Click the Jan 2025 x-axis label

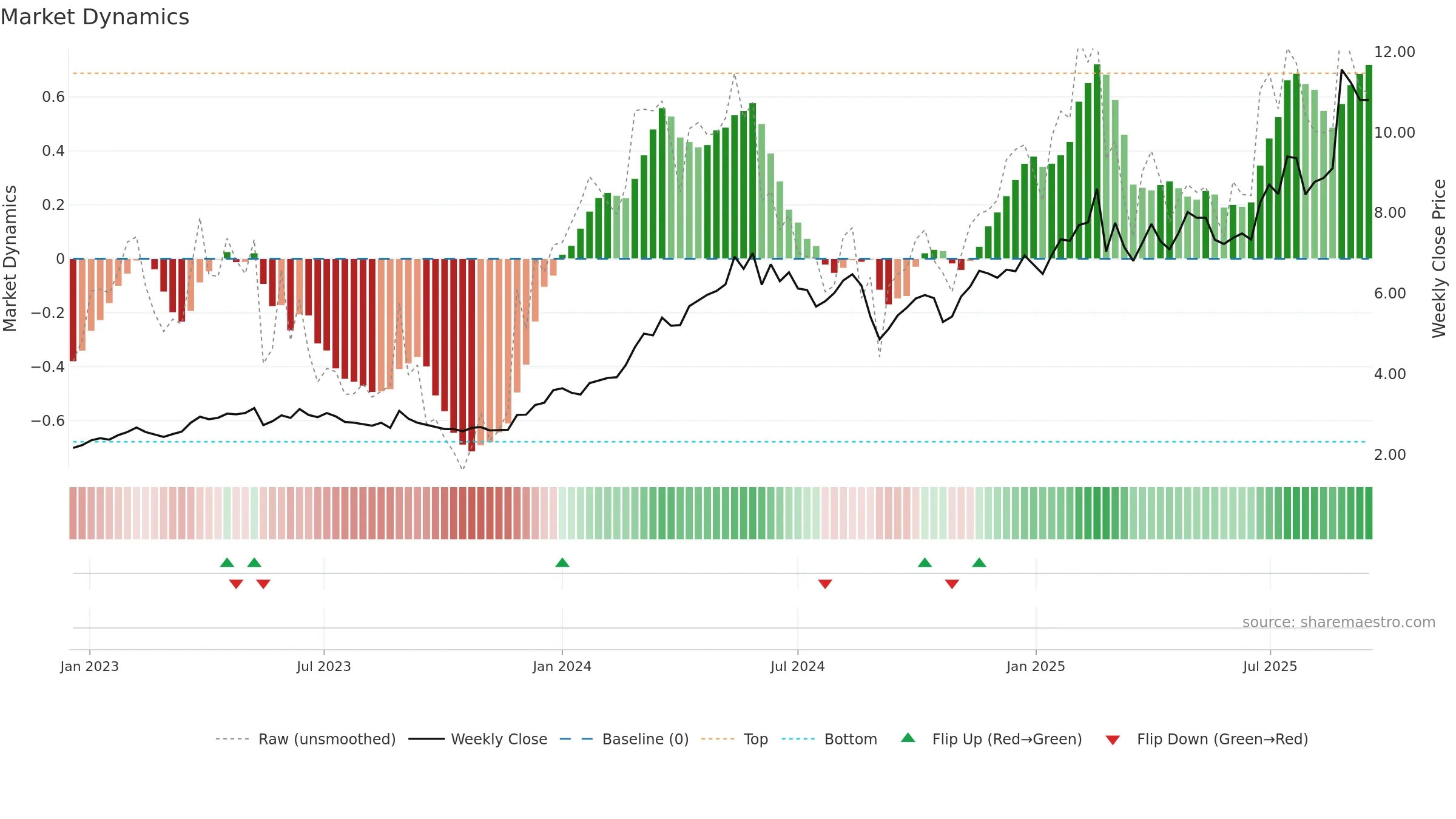[1036, 666]
